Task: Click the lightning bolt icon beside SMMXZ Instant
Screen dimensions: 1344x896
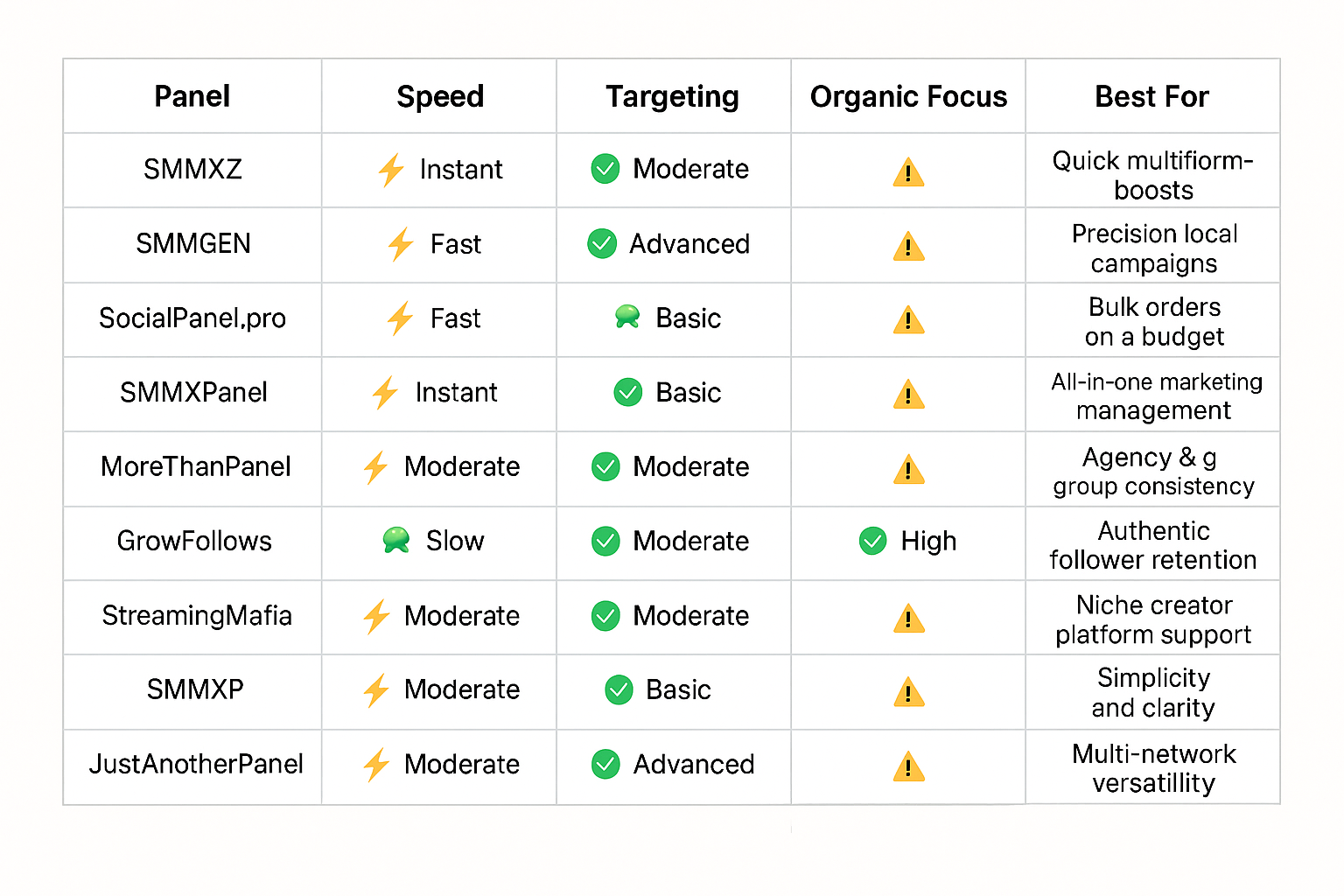Action: (391, 170)
